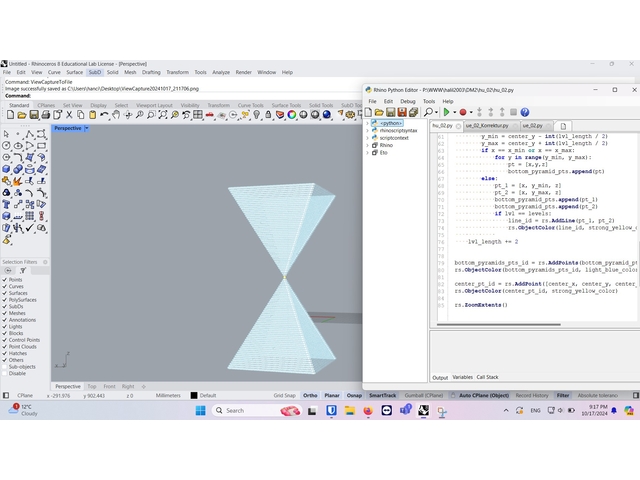Expand the scriptcontext tree node
This screenshot has width=640, height=480.
(x=367, y=138)
